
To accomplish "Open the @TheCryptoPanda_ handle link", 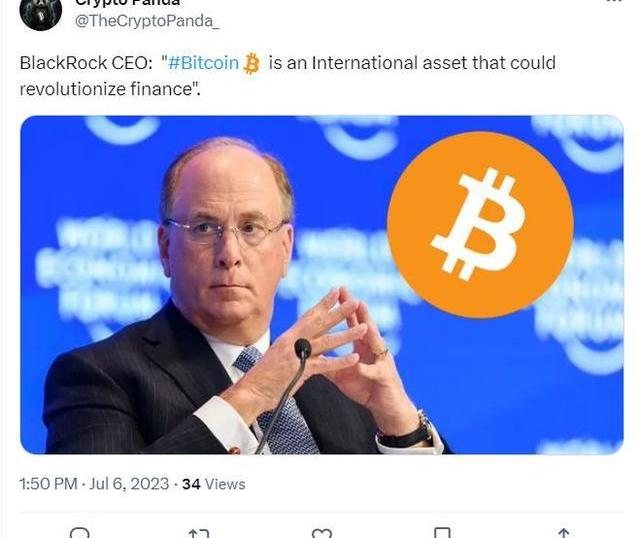I will [147, 21].
